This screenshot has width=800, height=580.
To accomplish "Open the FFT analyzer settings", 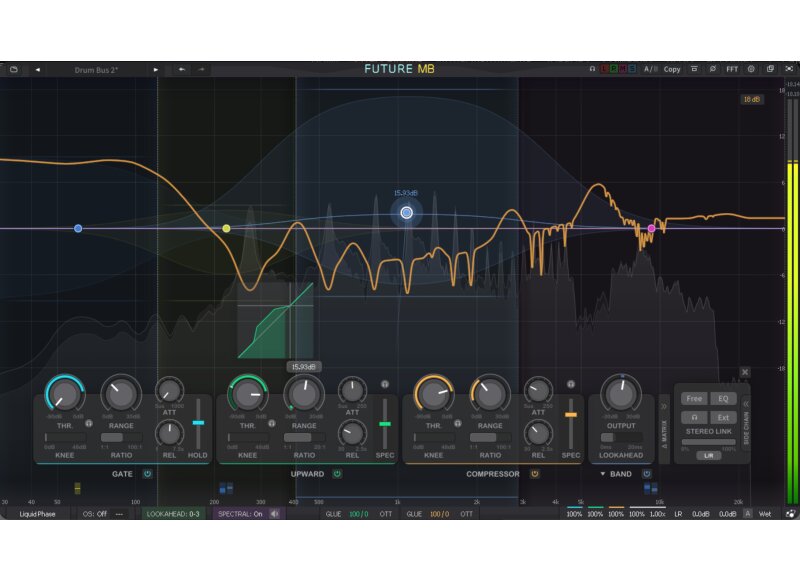I will coord(732,69).
